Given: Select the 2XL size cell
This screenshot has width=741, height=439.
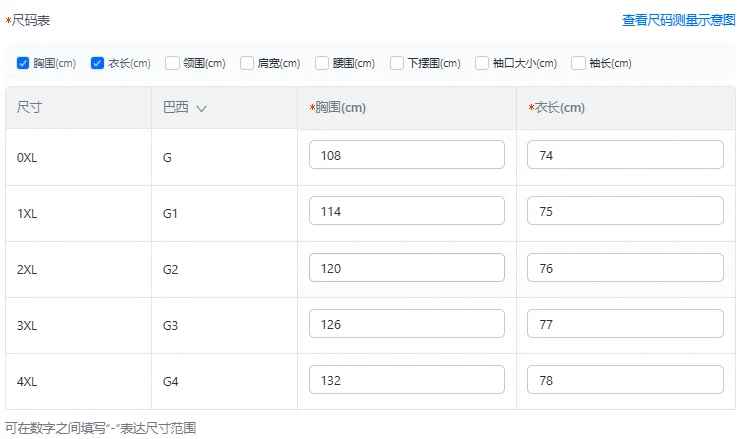Looking at the screenshot, I should (78, 269).
